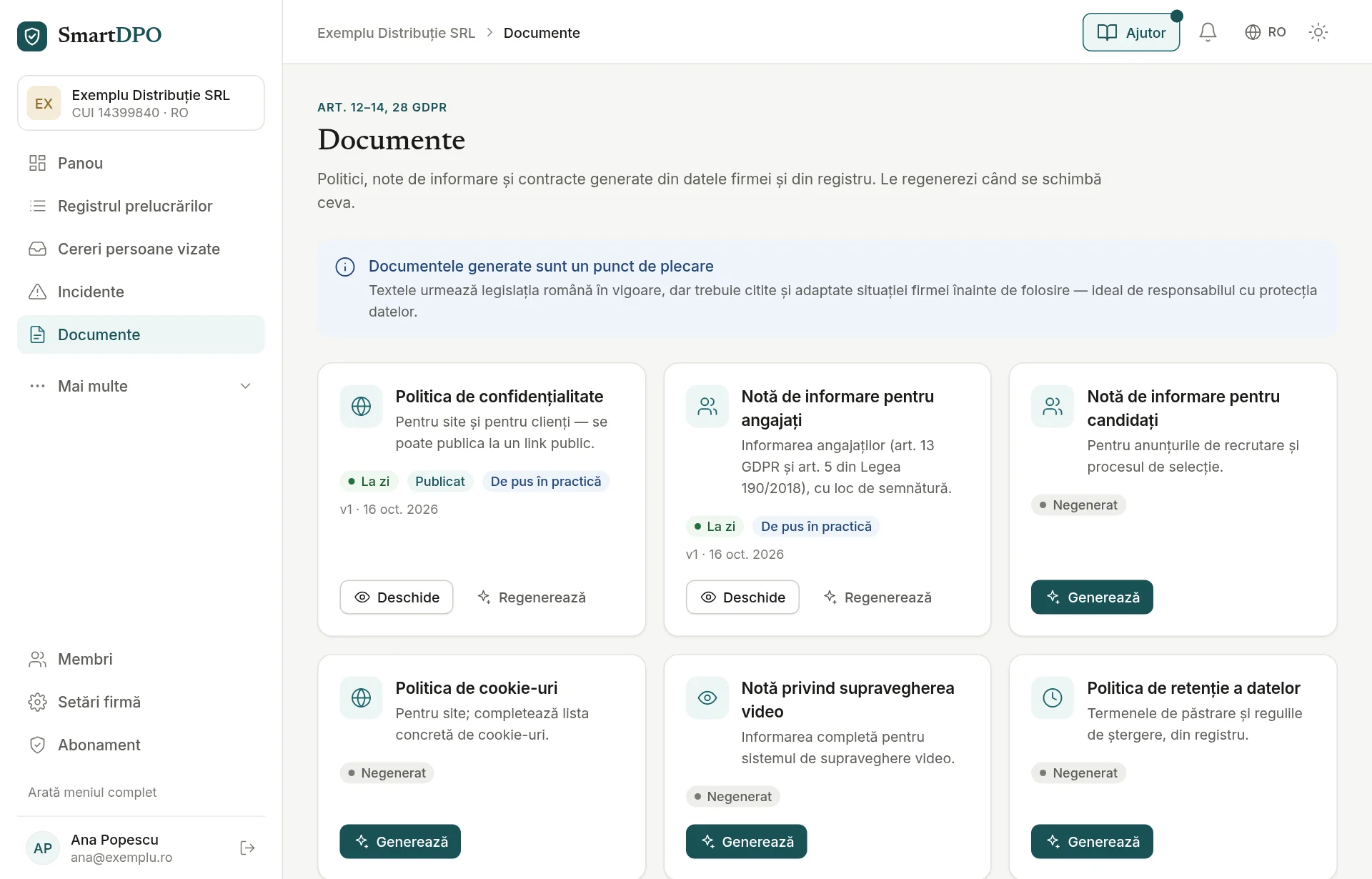Click the retenție a datelor clock icon
The height and width of the screenshot is (879, 1372).
[1052, 697]
